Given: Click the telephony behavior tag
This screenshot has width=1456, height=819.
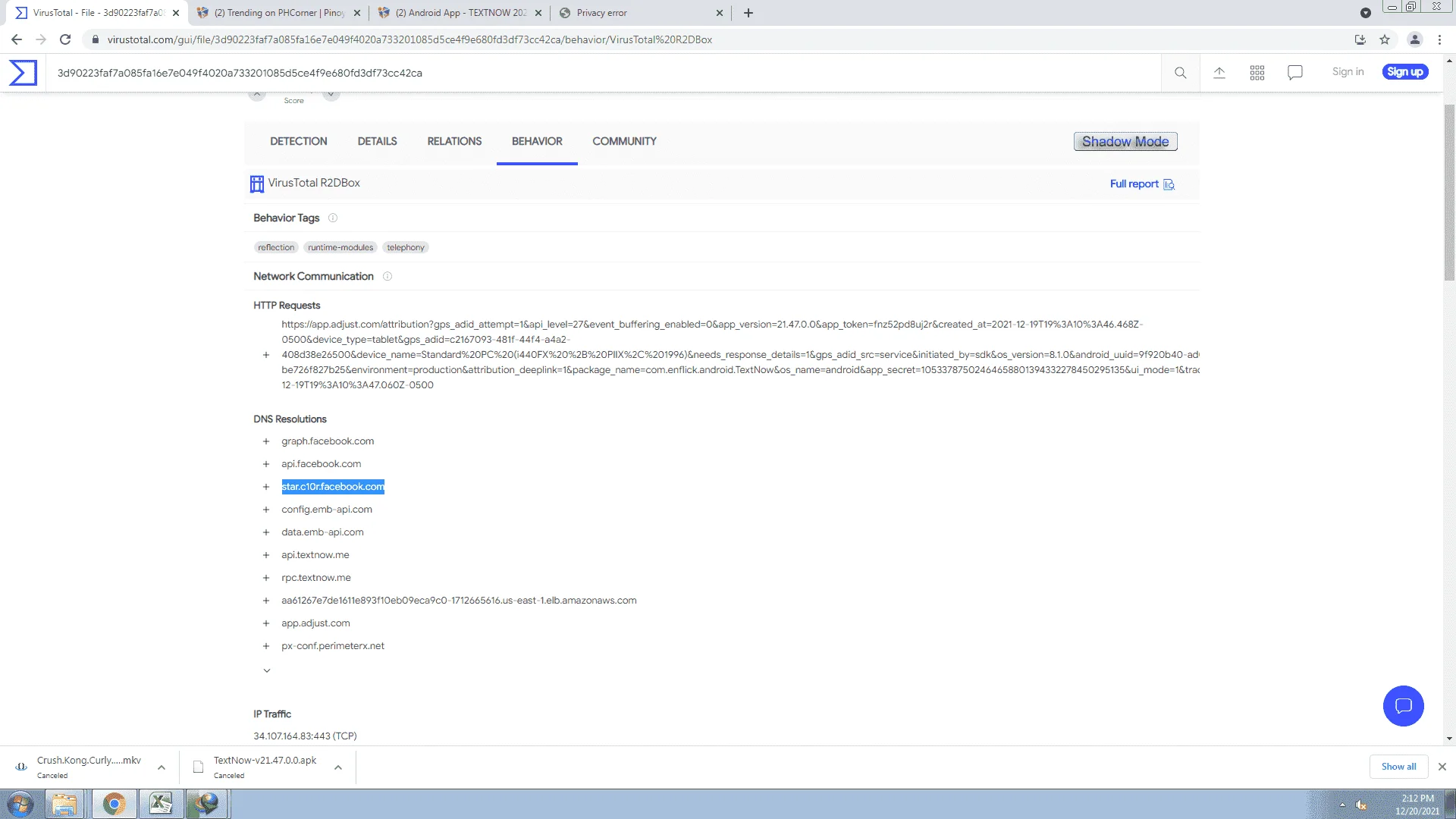Looking at the screenshot, I should point(406,247).
